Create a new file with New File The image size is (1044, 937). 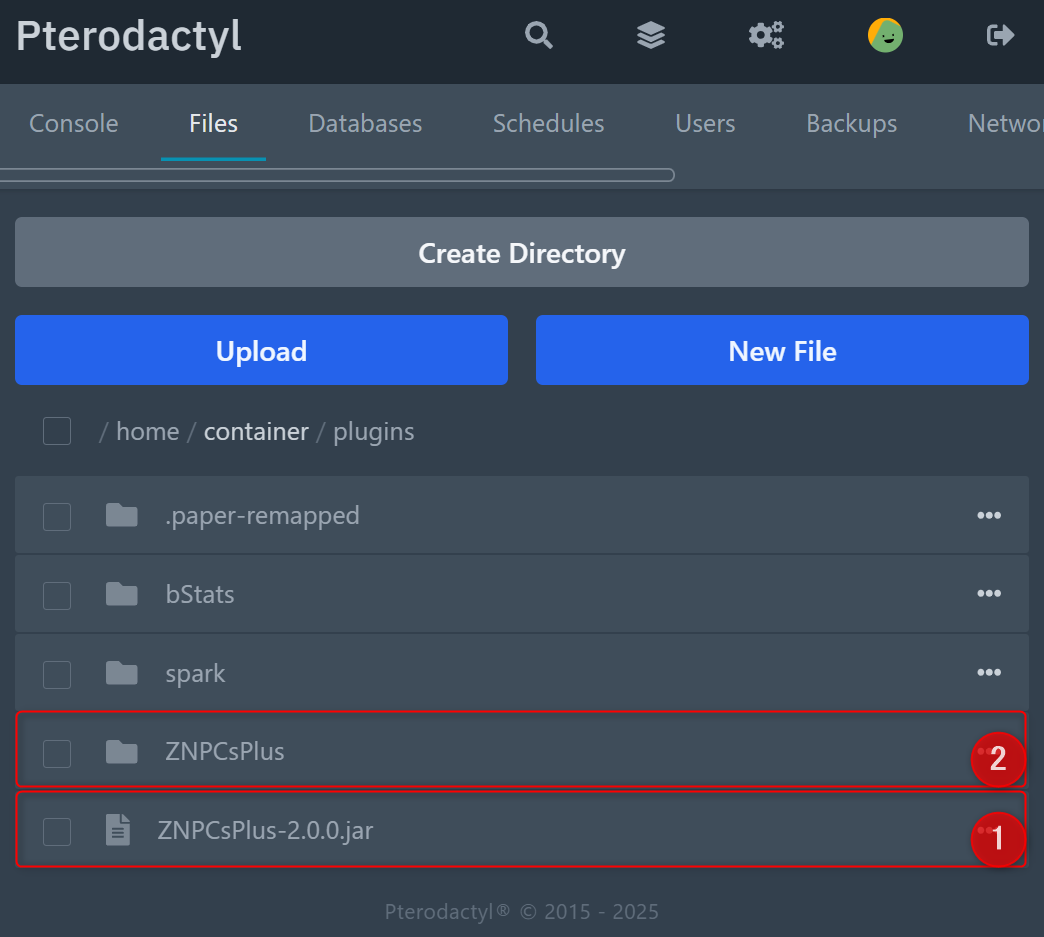782,350
